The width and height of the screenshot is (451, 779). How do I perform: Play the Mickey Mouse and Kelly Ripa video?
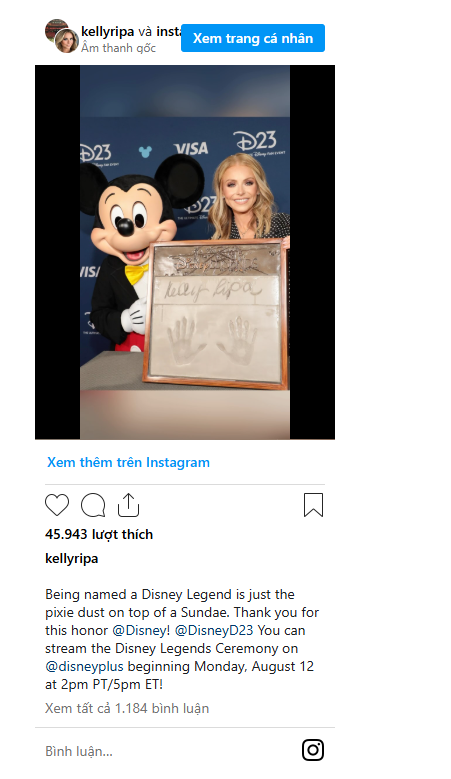click(x=185, y=252)
